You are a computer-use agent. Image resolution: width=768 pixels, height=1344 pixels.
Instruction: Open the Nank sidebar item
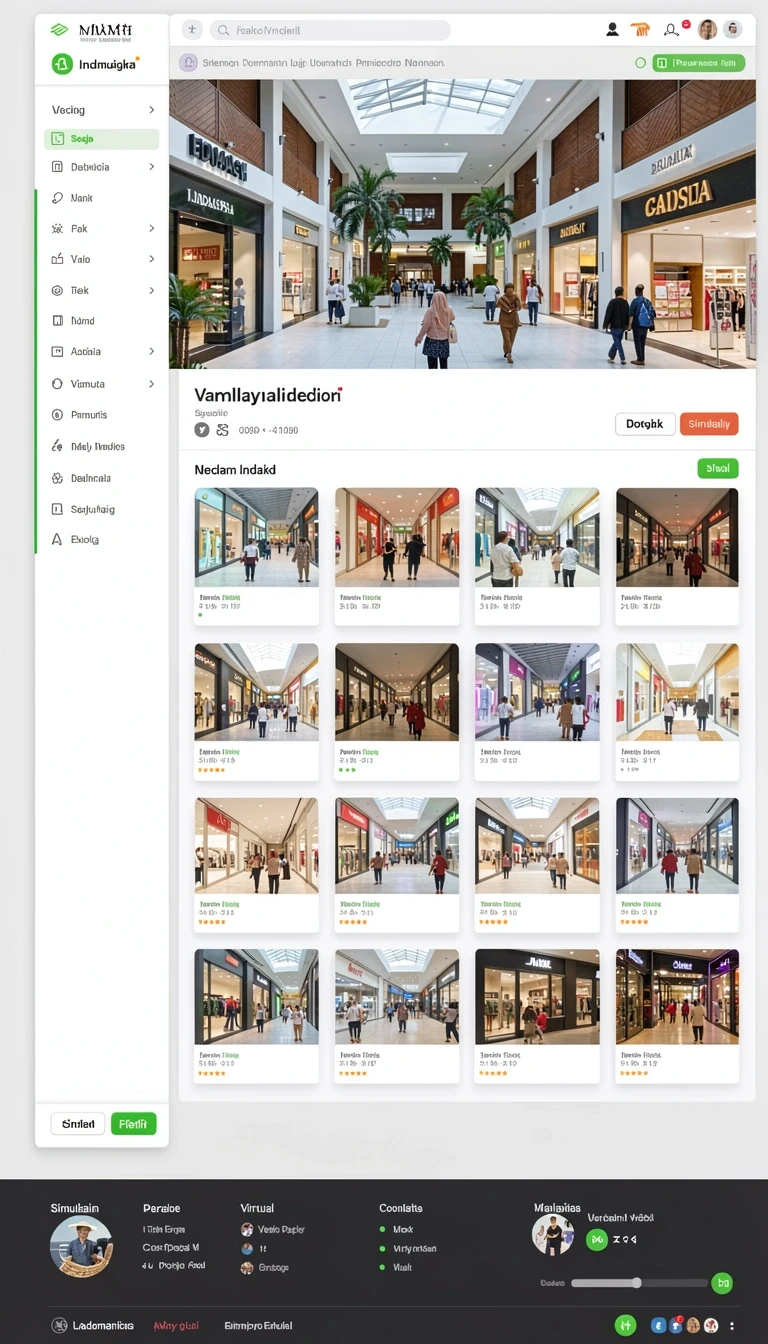pyautogui.click(x=82, y=198)
